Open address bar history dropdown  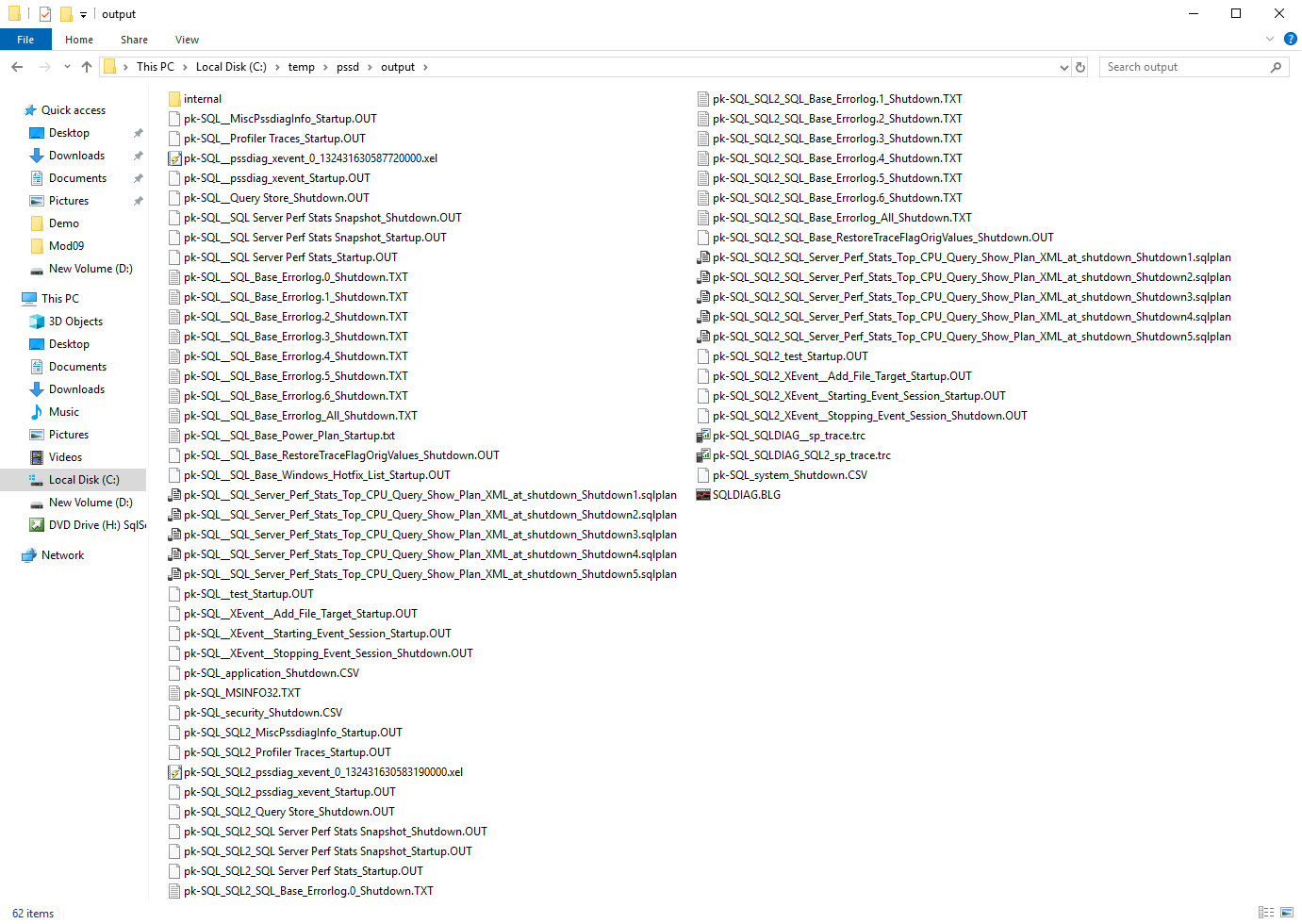1064,67
